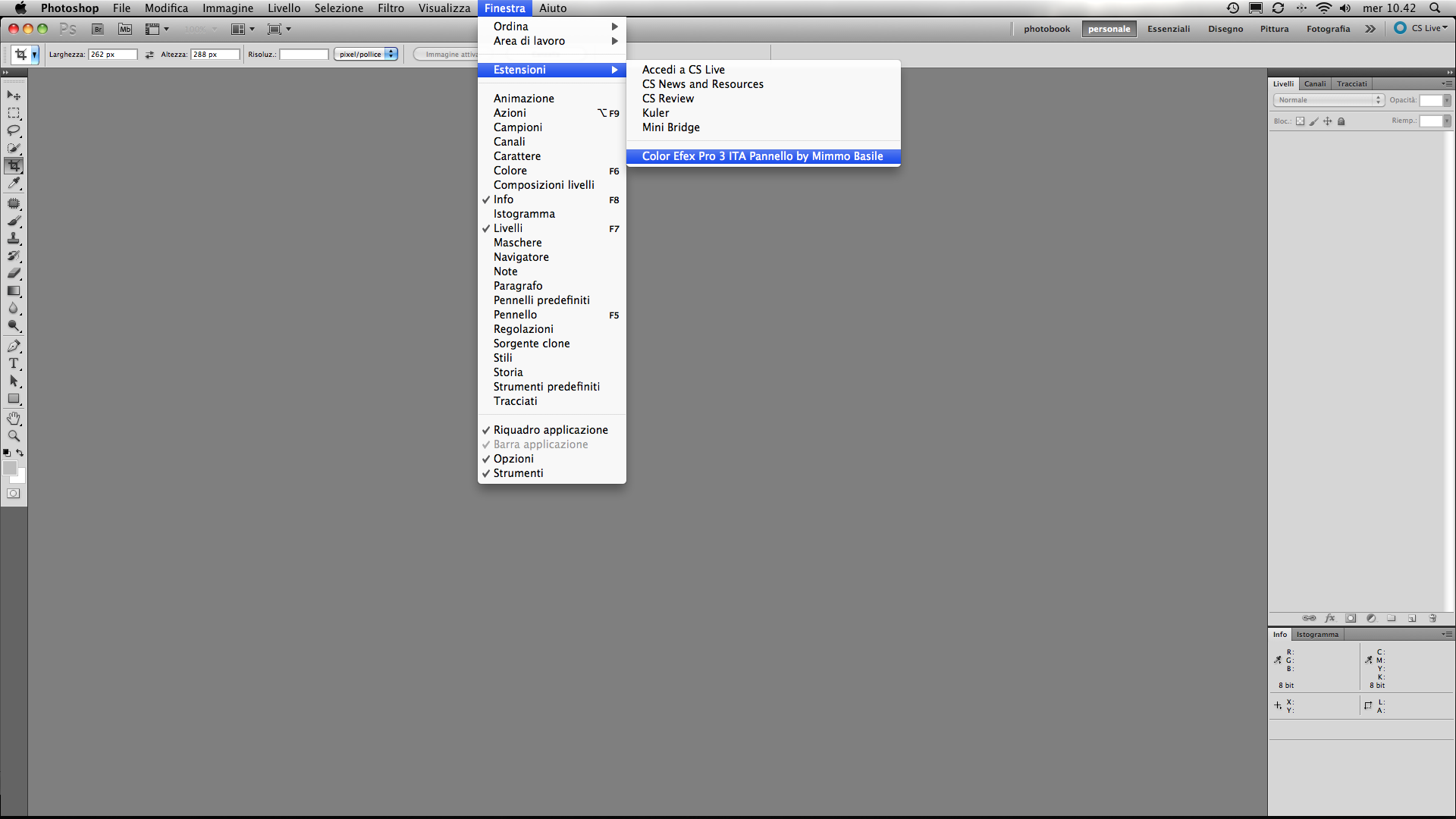
Task: Toggle lock image pixels brush icon
Action: 1314,121
